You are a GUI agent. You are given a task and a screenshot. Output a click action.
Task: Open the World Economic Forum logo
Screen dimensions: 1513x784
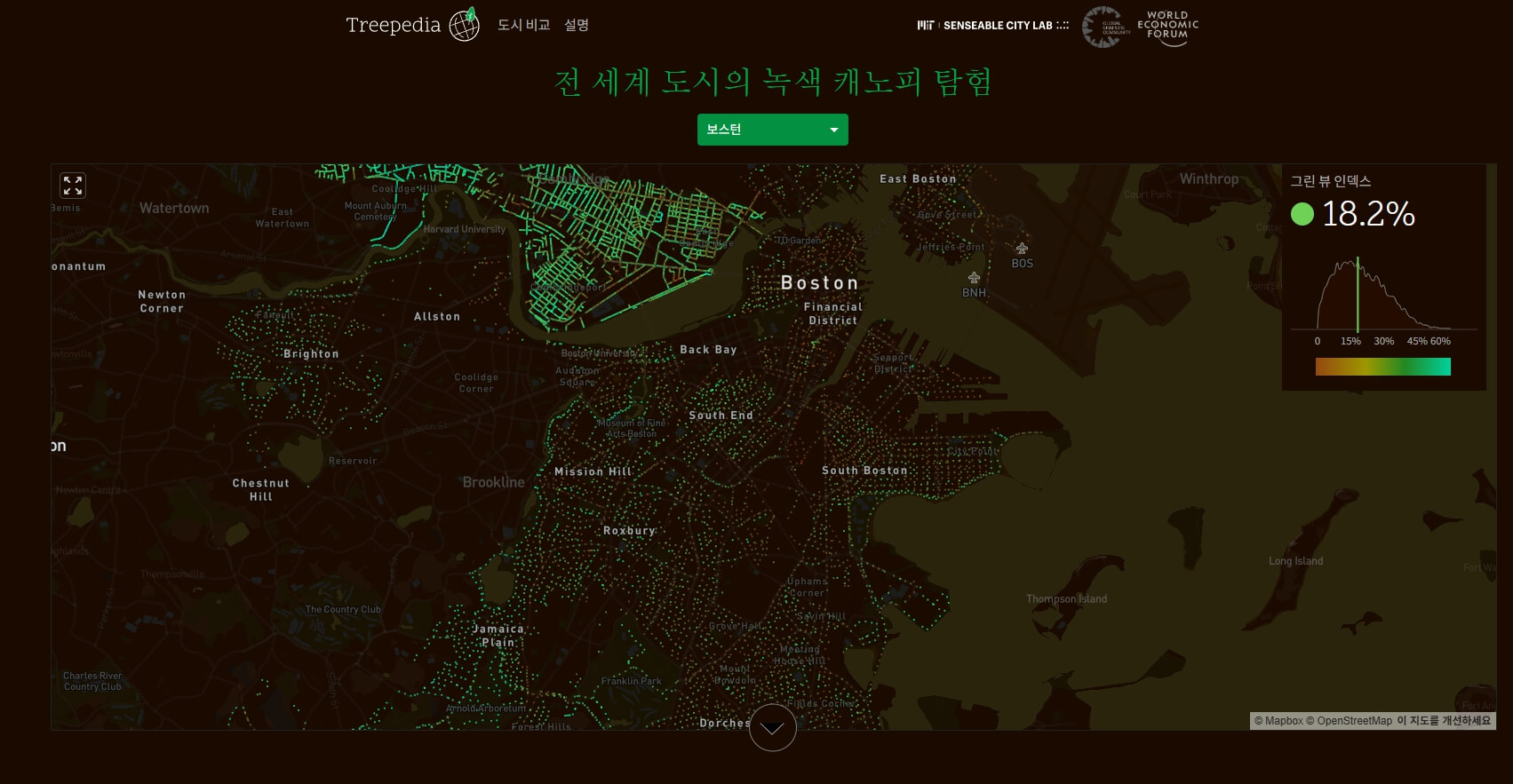click(x=1168, y=27)
